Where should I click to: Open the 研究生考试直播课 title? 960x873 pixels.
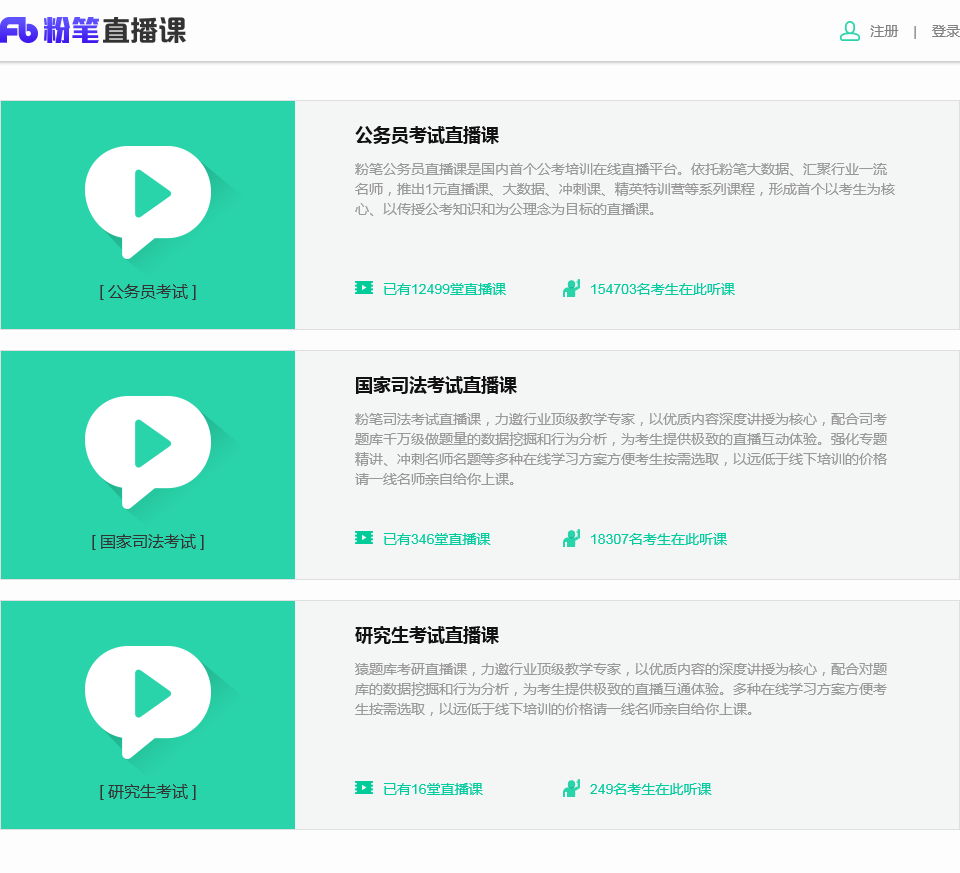[x=427, y=635]
